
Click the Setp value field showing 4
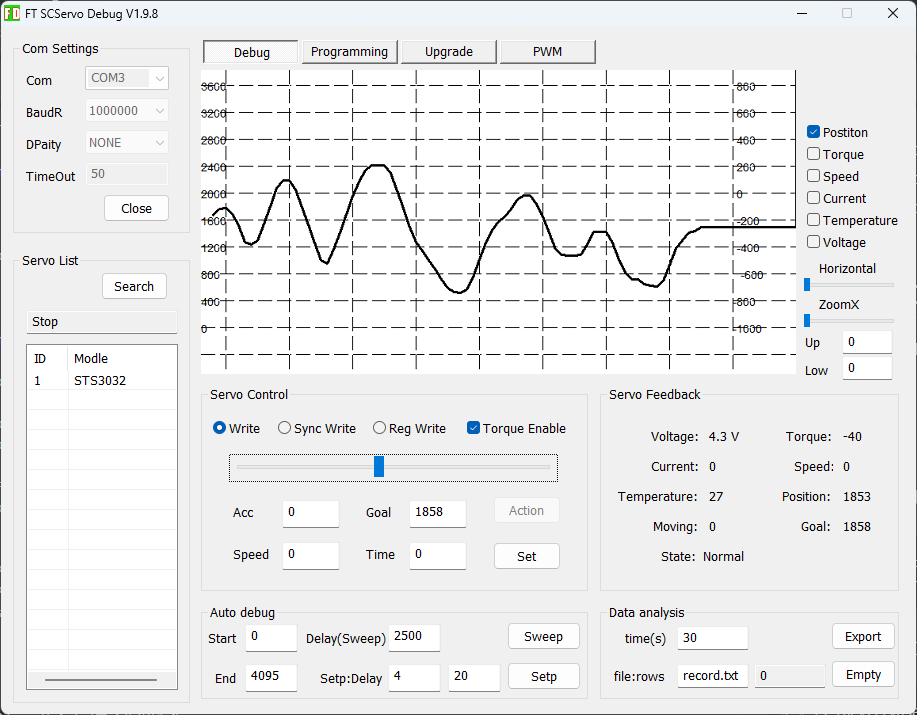(x=414, y=677)
